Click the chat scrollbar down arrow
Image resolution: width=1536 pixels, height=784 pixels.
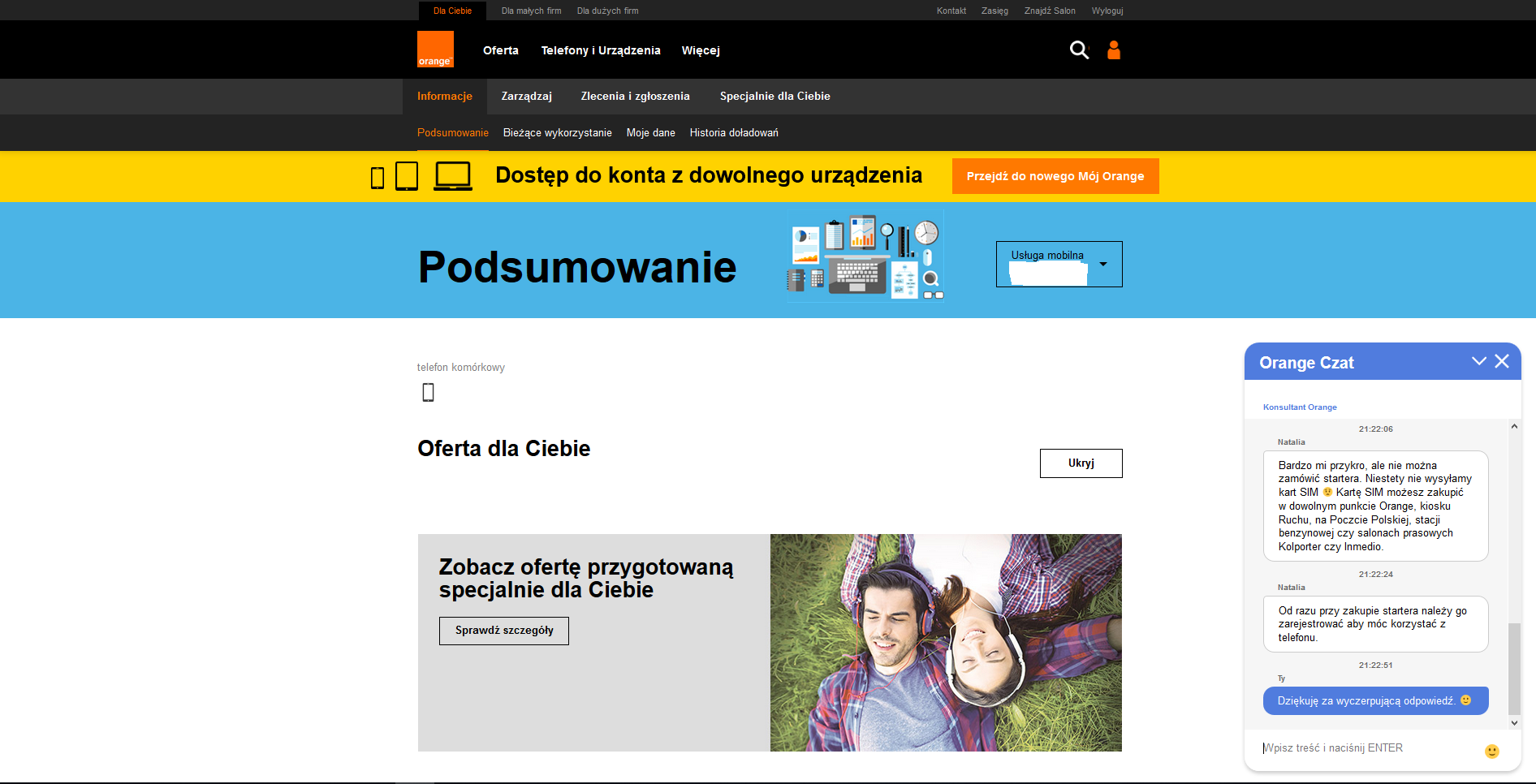(1514, 722)
